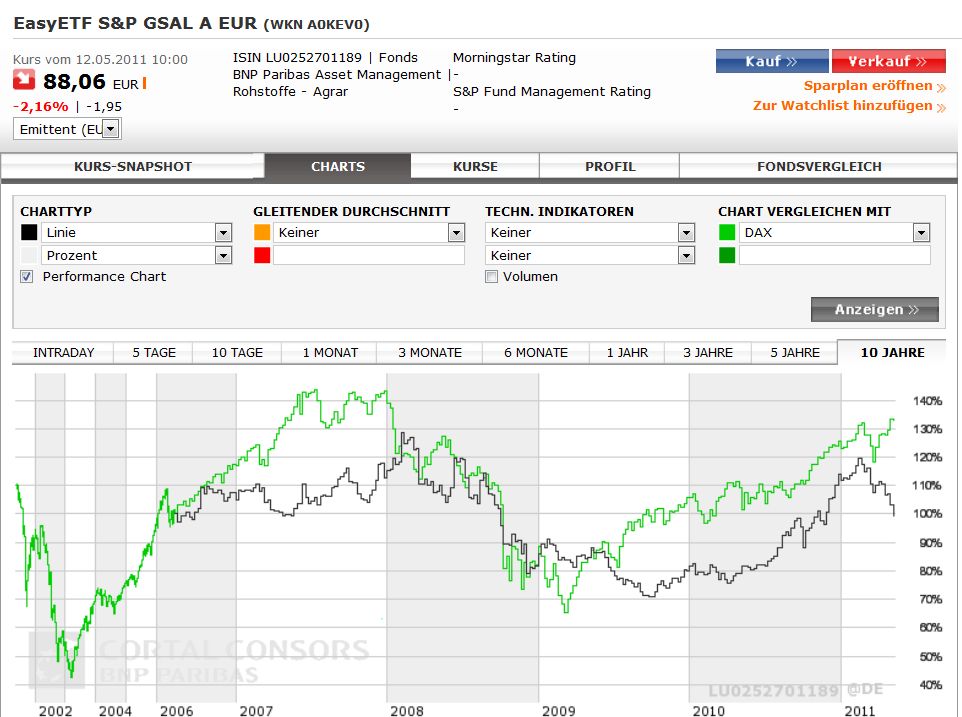The image size is (962, 717).
Task: Select the 10 Jahre time range
Action: point(892,353)
